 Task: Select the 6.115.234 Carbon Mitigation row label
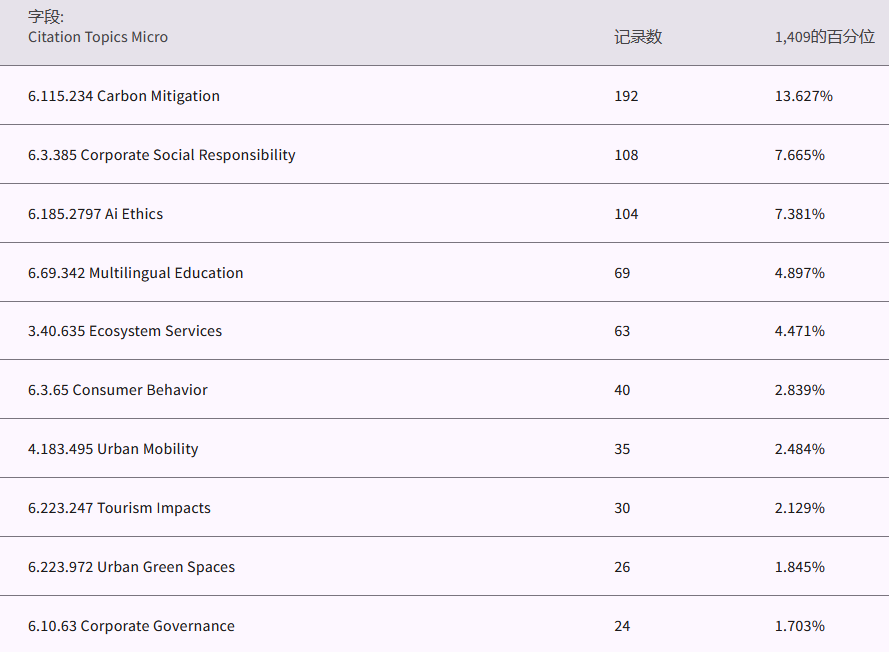(124, 96)
